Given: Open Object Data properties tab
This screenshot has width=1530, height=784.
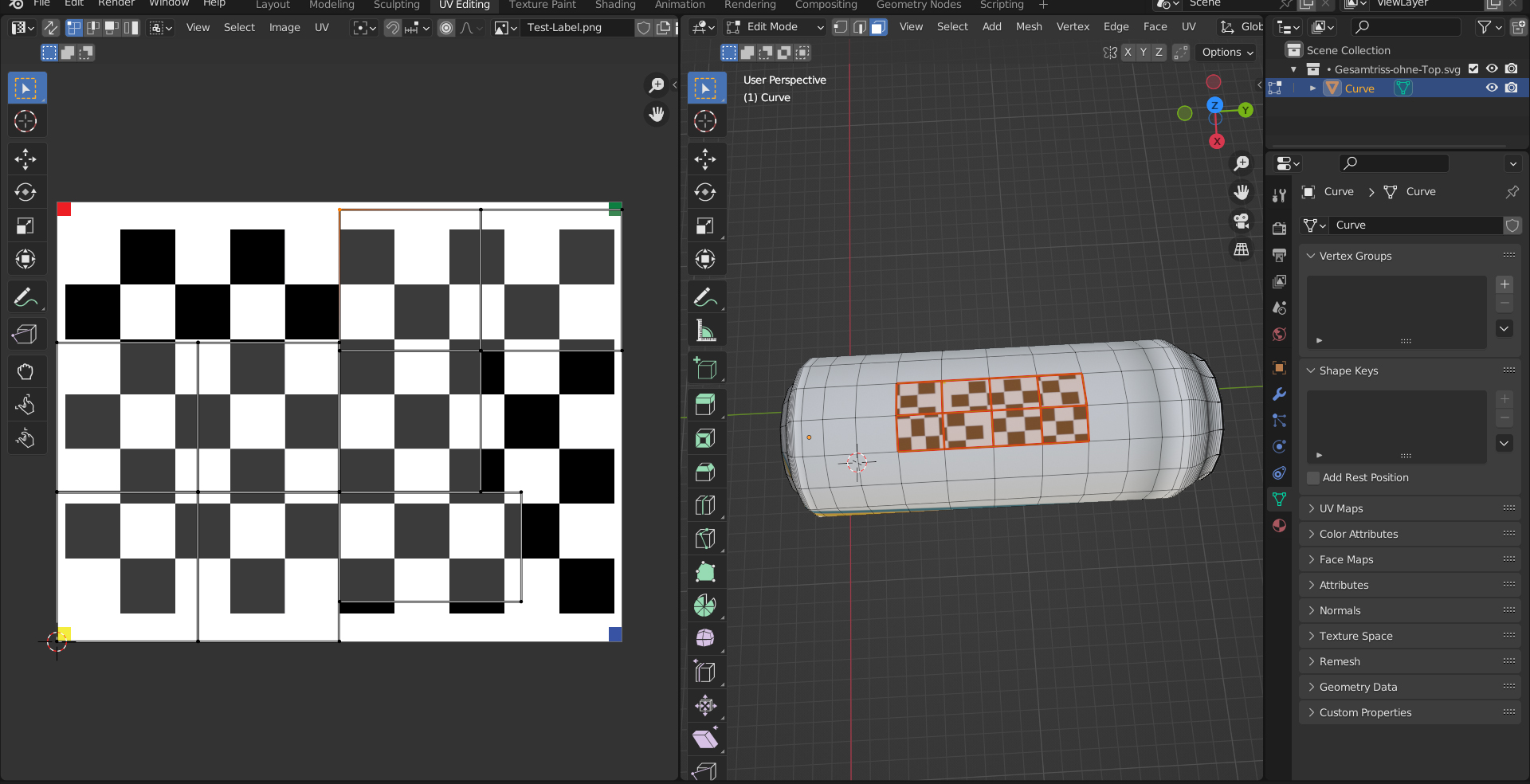Looking at the screenshot, I should pos(1279,499).
